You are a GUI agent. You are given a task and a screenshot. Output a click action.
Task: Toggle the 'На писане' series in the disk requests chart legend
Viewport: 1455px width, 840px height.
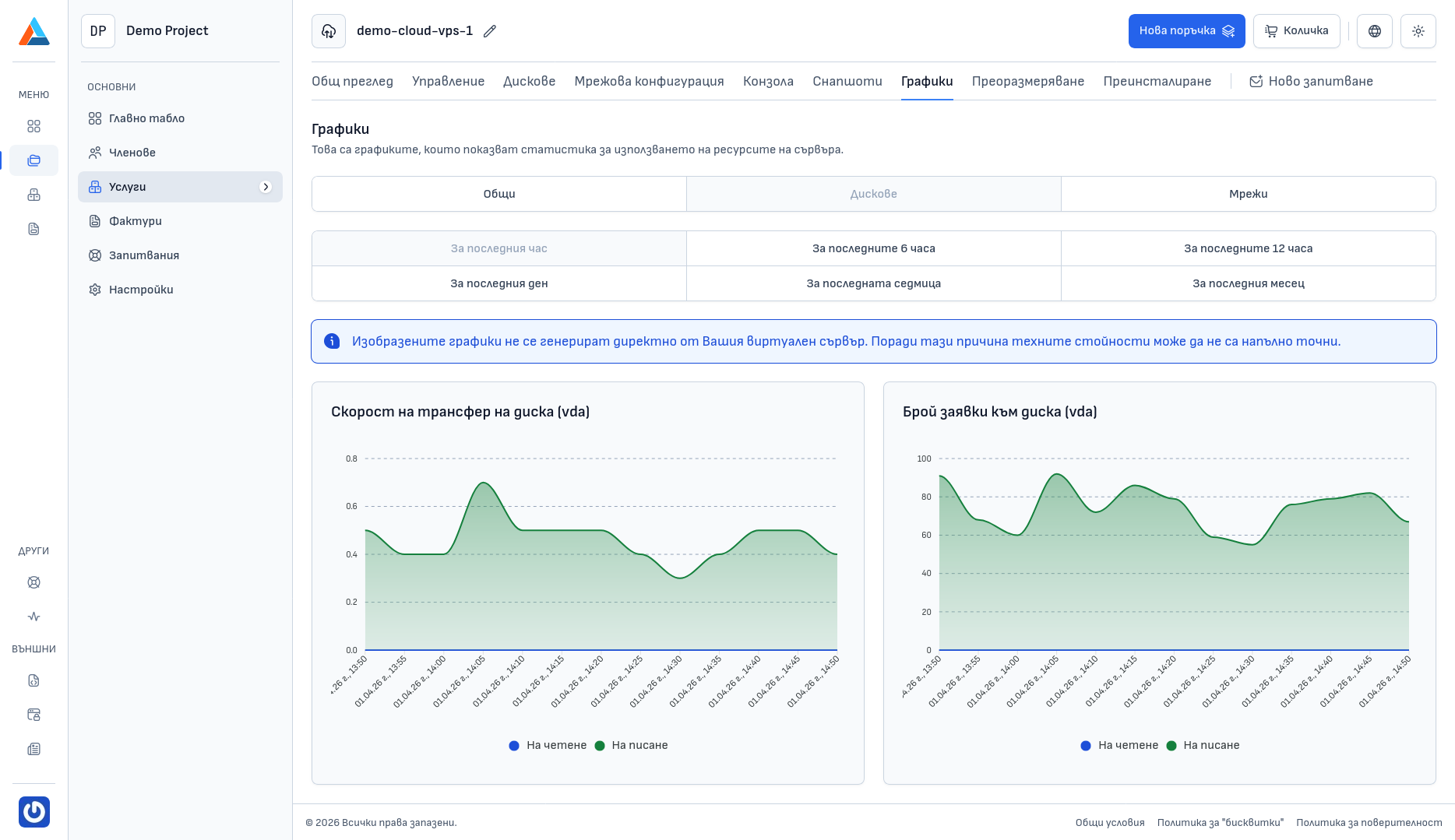pyautogui.click(x=1210, y=745)
